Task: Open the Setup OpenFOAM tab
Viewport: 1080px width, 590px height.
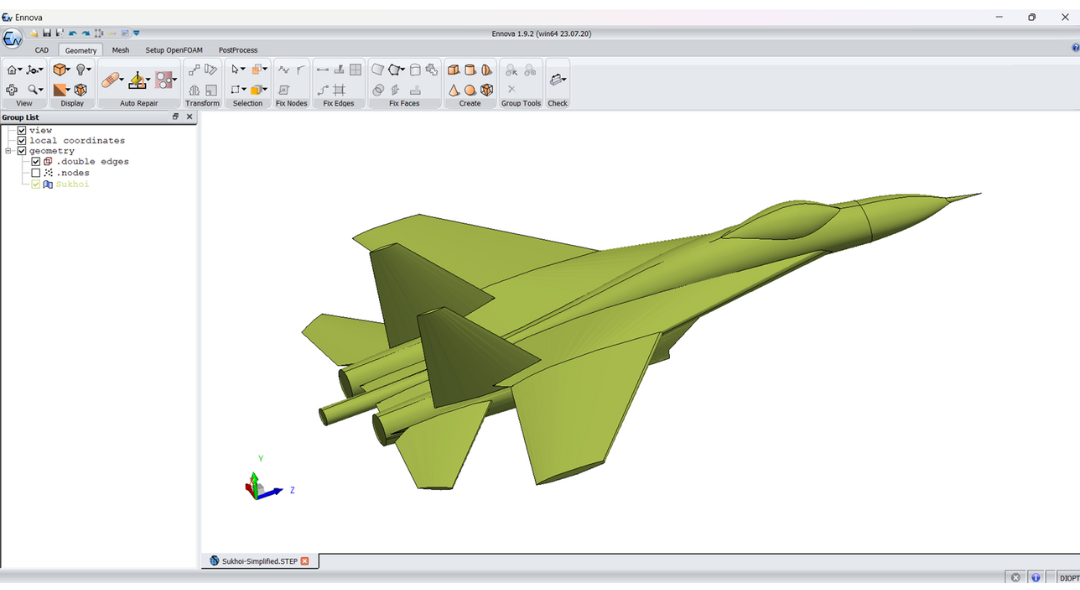Action: tap(173, 50)
